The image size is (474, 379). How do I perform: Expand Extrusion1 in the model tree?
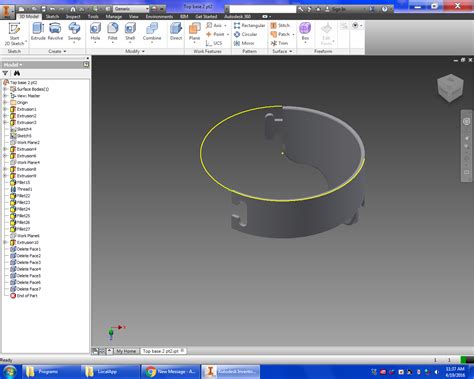[x=5, y=109]
